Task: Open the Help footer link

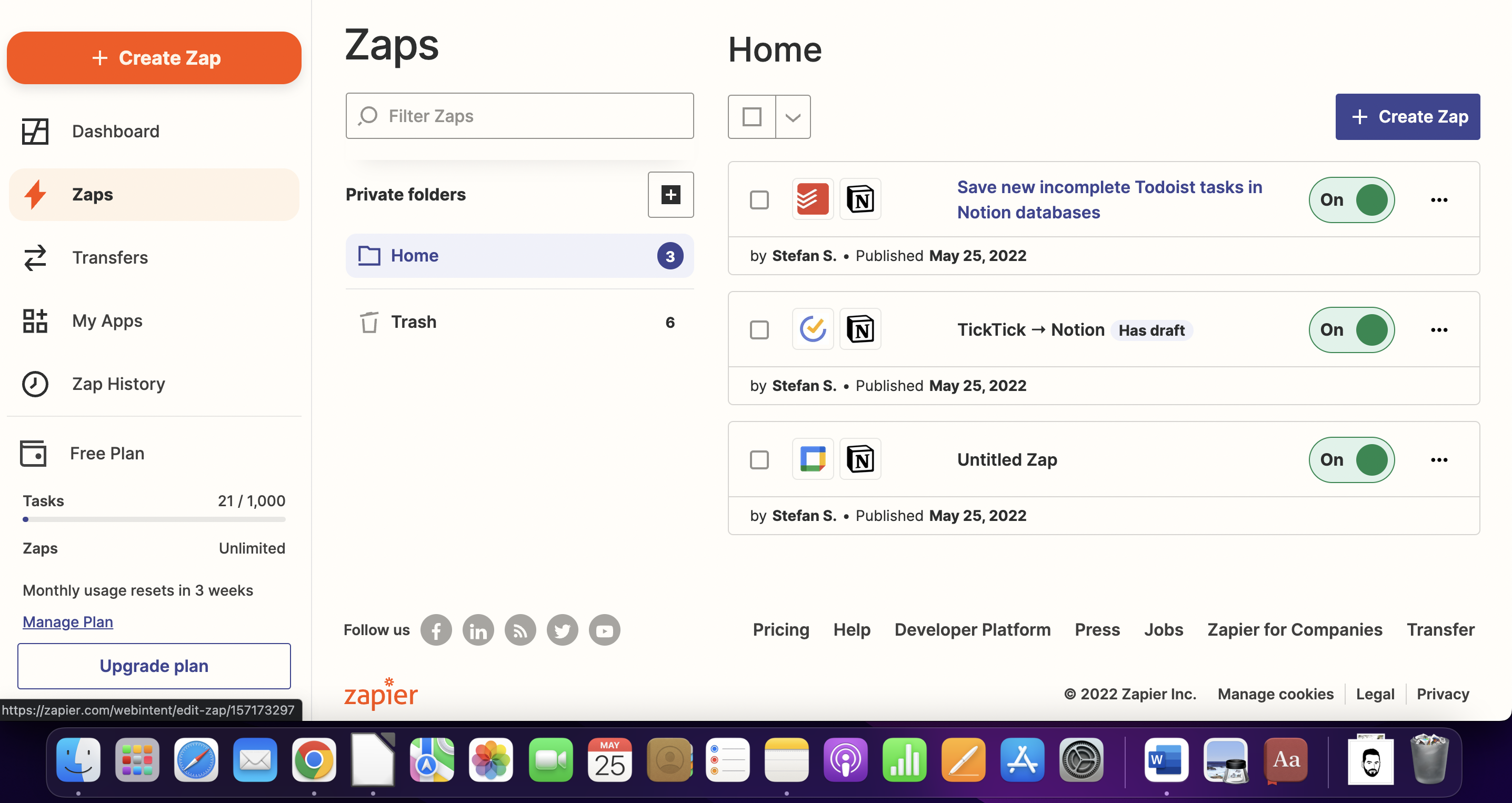Action: [852, 630]
